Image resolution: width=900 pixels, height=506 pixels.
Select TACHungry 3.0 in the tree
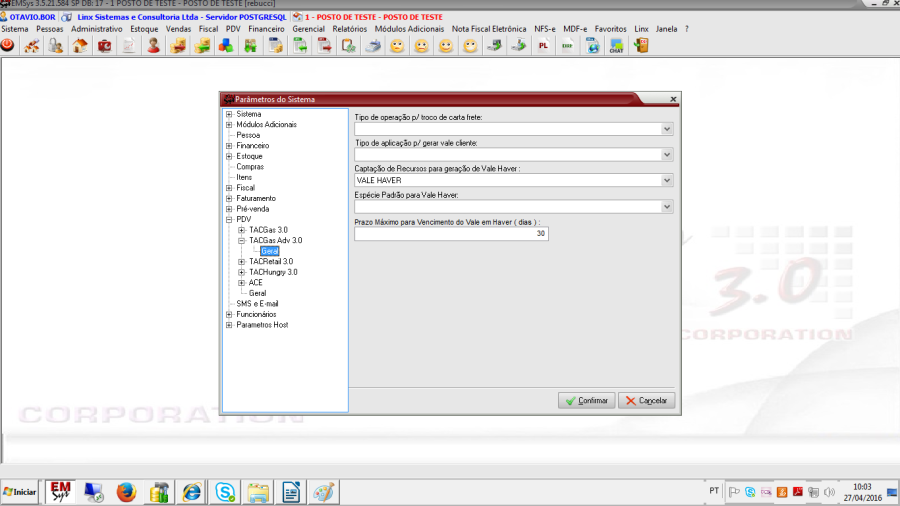273,273
